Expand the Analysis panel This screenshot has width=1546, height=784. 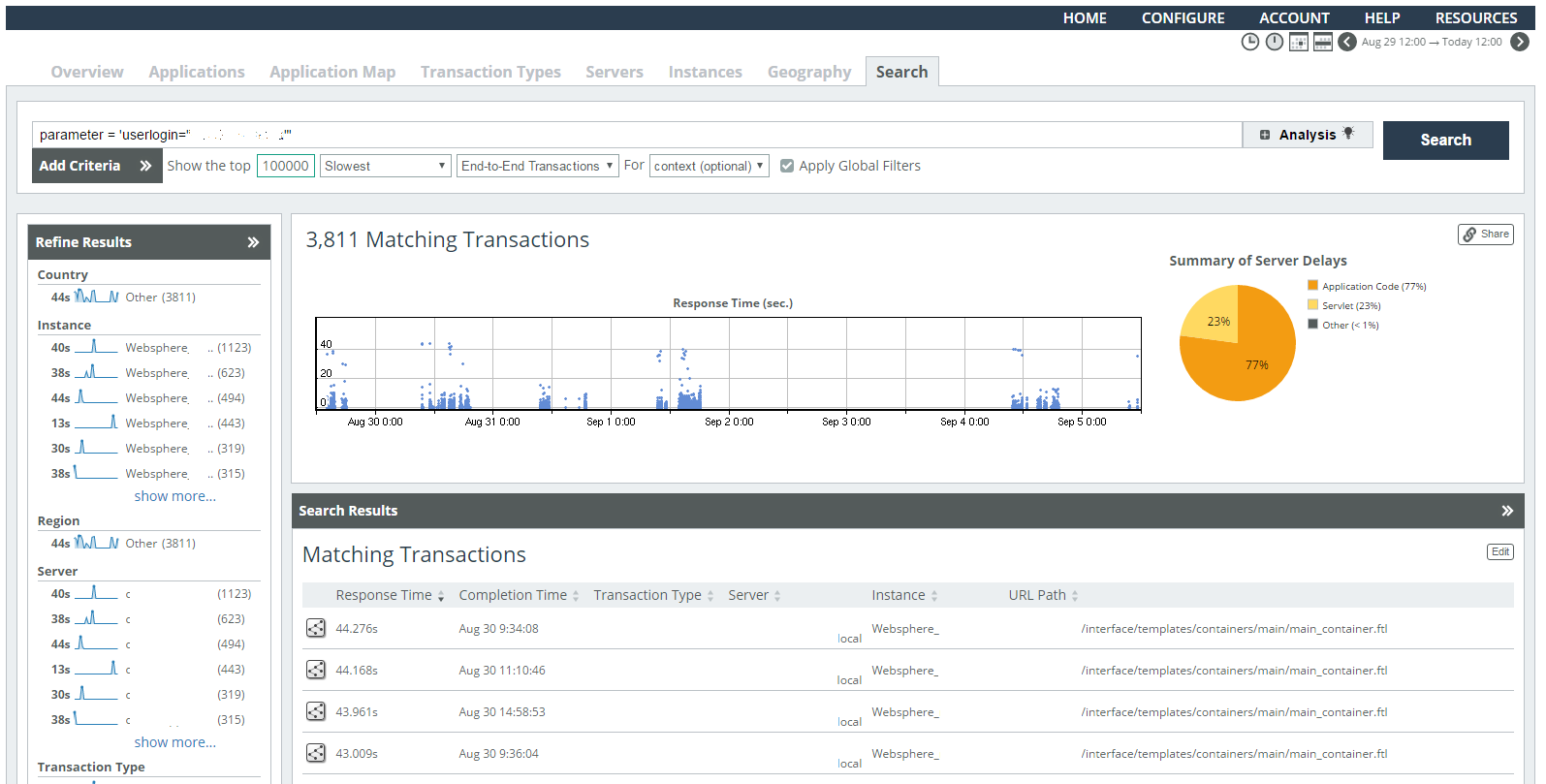[1308, 135]
